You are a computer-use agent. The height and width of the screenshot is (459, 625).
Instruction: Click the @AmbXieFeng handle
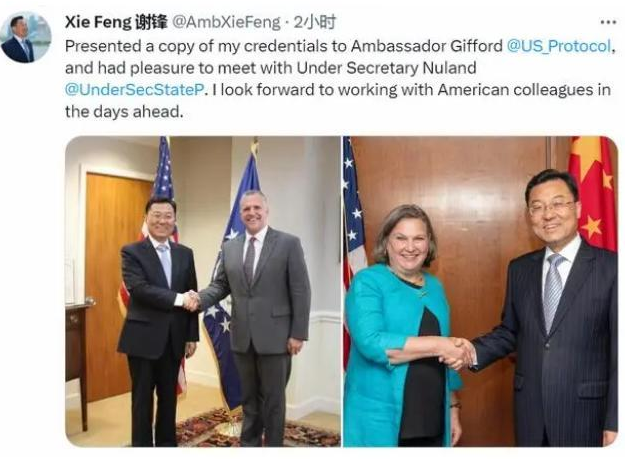point(226,22)
